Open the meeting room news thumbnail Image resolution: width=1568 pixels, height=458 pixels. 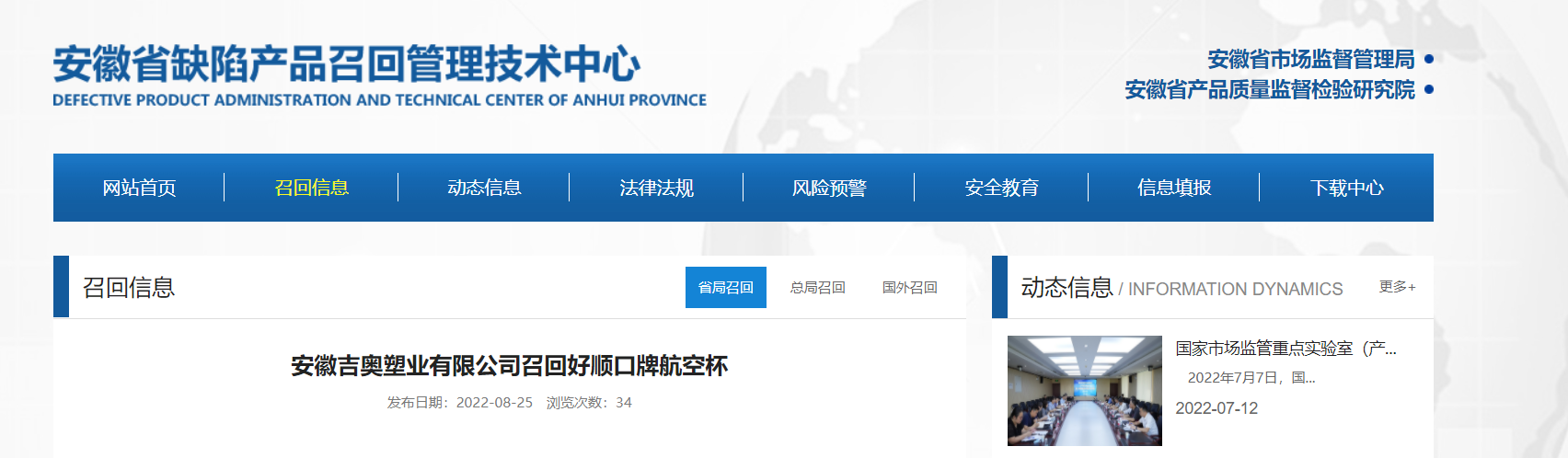[x=1085, y=391]
